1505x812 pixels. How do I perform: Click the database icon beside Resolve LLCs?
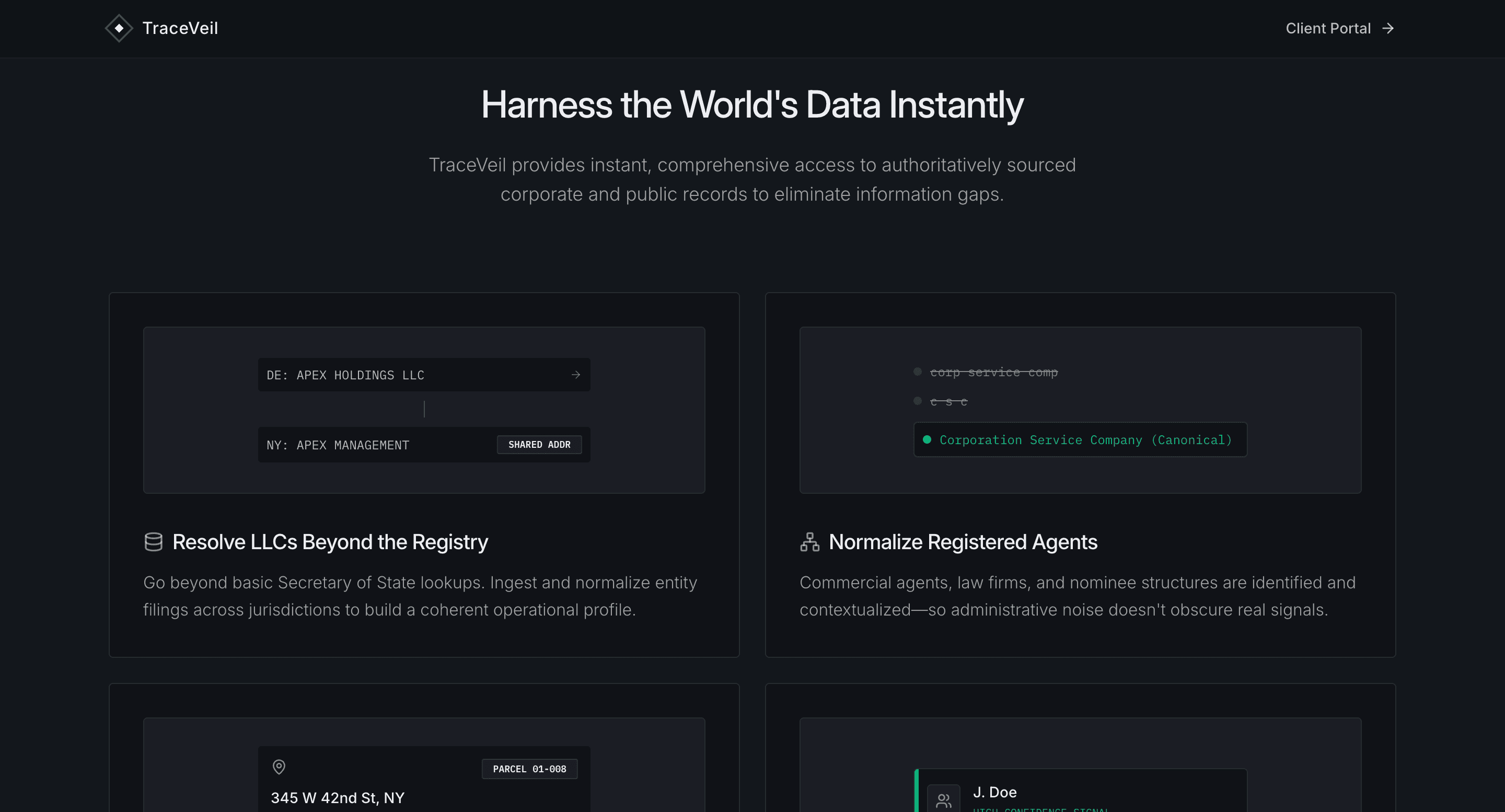[153, 541]
